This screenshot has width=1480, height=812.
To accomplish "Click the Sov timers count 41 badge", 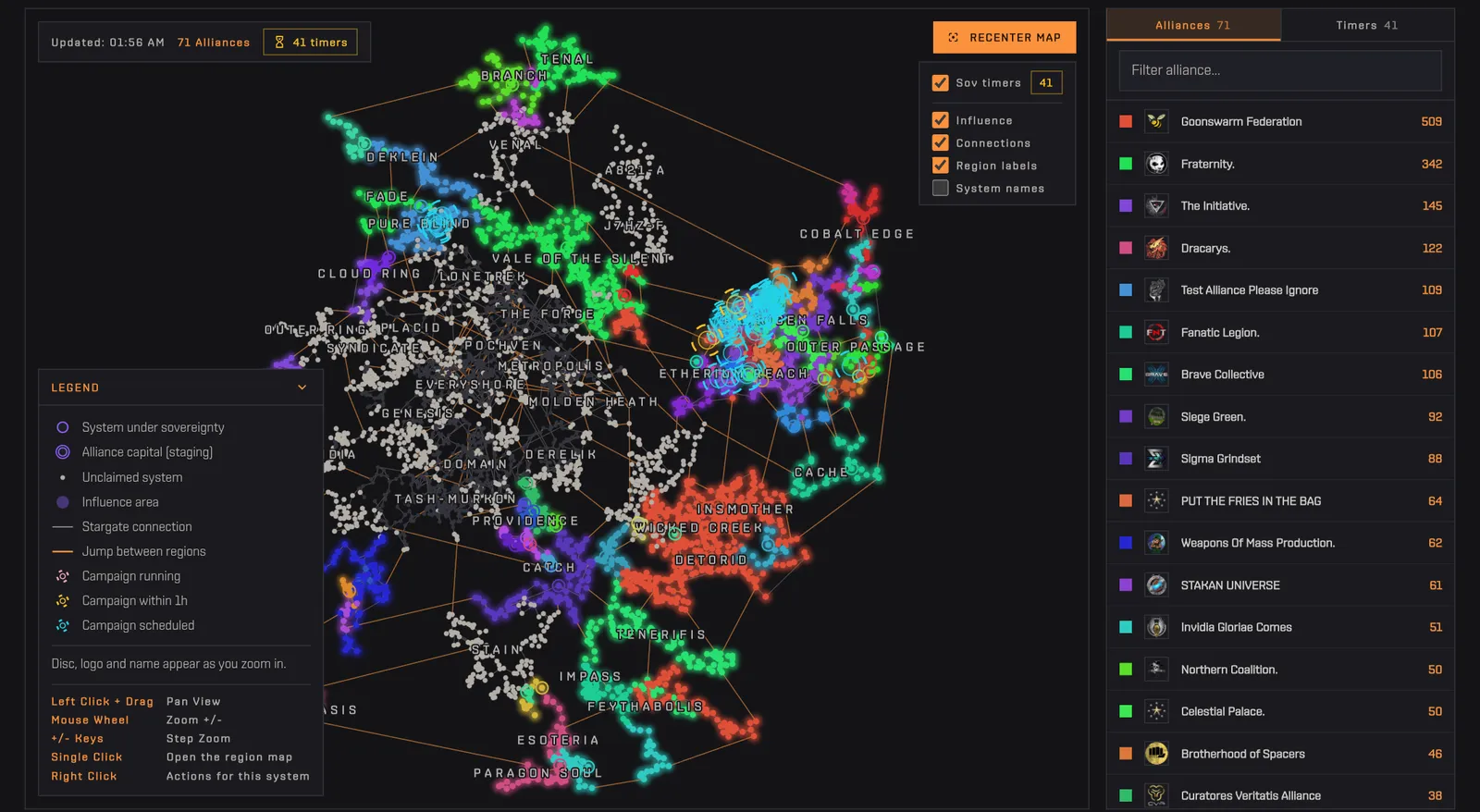I will tap(1046, 82).
